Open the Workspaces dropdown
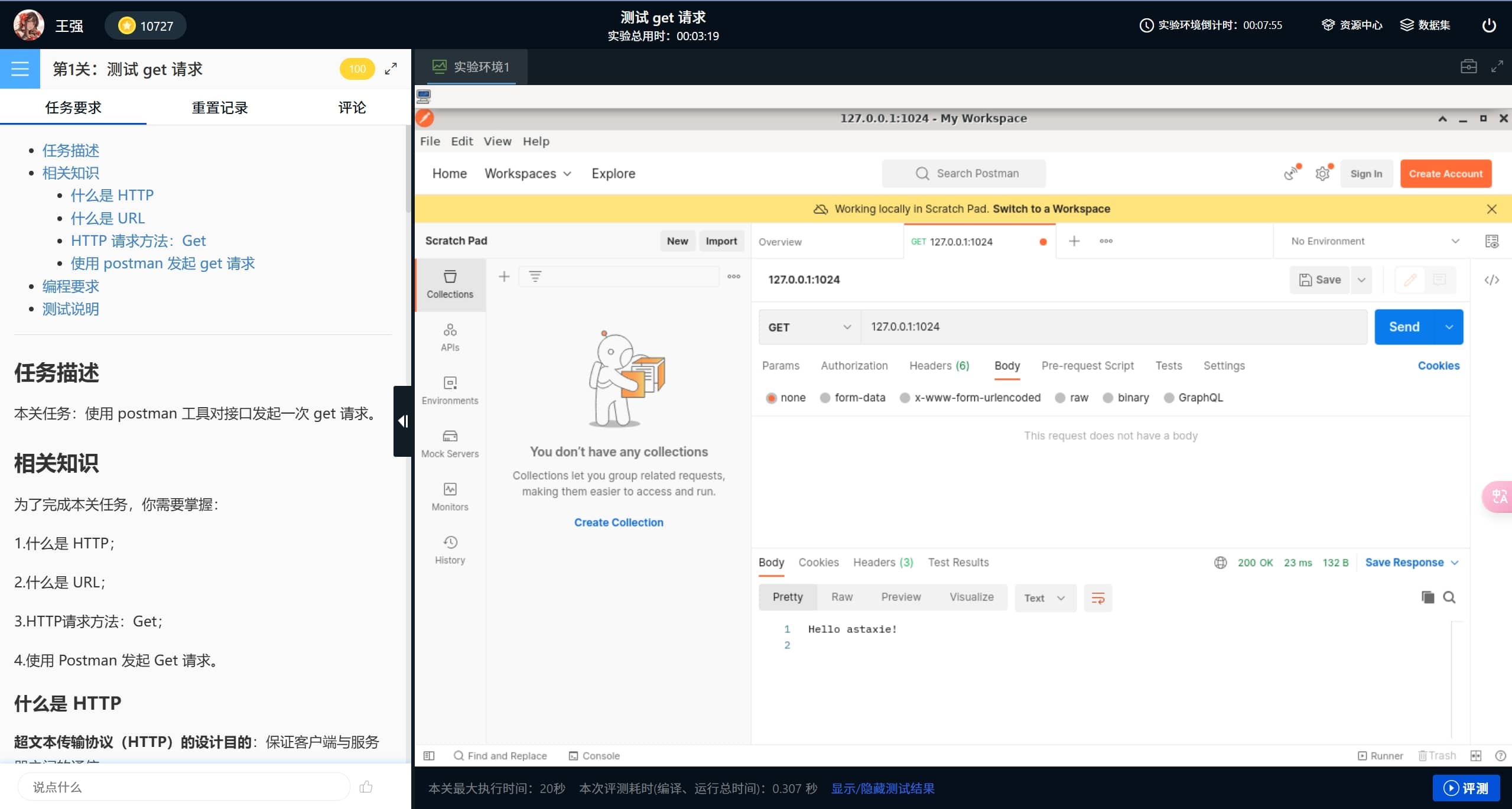 coord(528,173)
